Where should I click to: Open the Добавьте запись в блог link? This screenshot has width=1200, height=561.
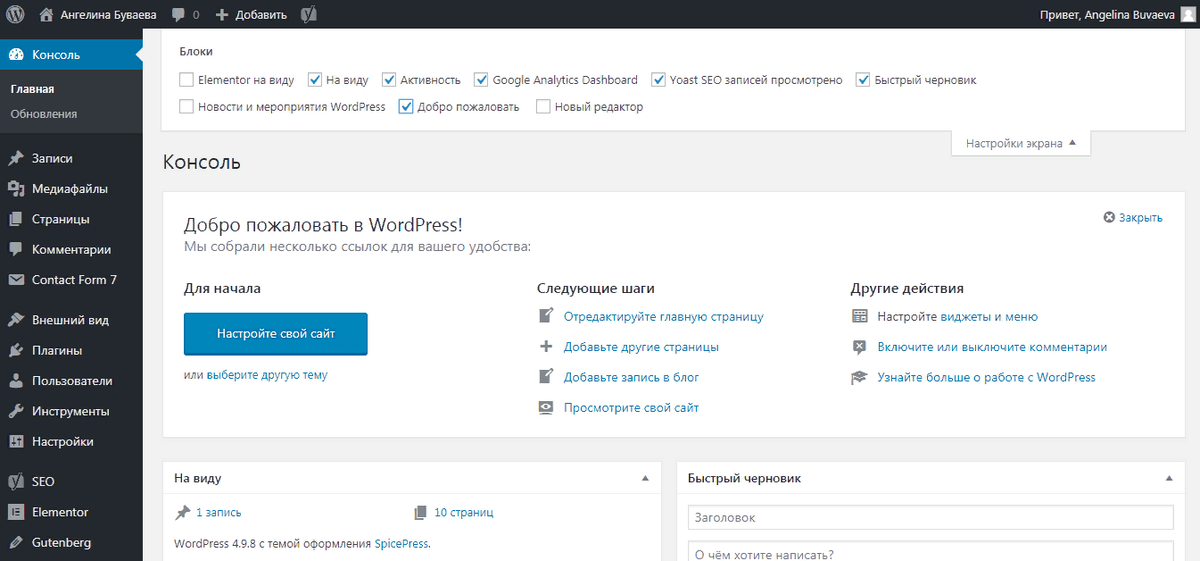click(631, 377)
